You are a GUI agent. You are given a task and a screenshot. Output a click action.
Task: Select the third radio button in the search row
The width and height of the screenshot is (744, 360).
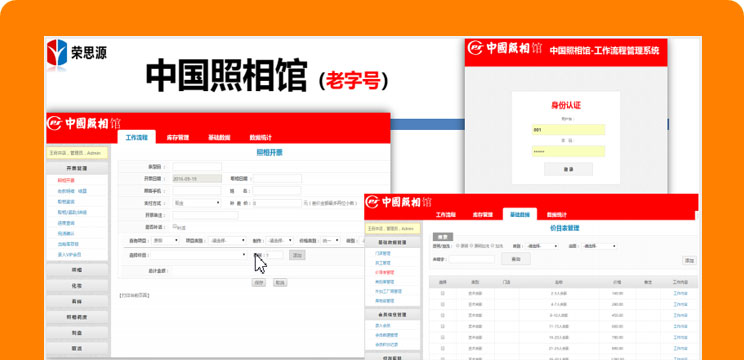pos(492,246)
